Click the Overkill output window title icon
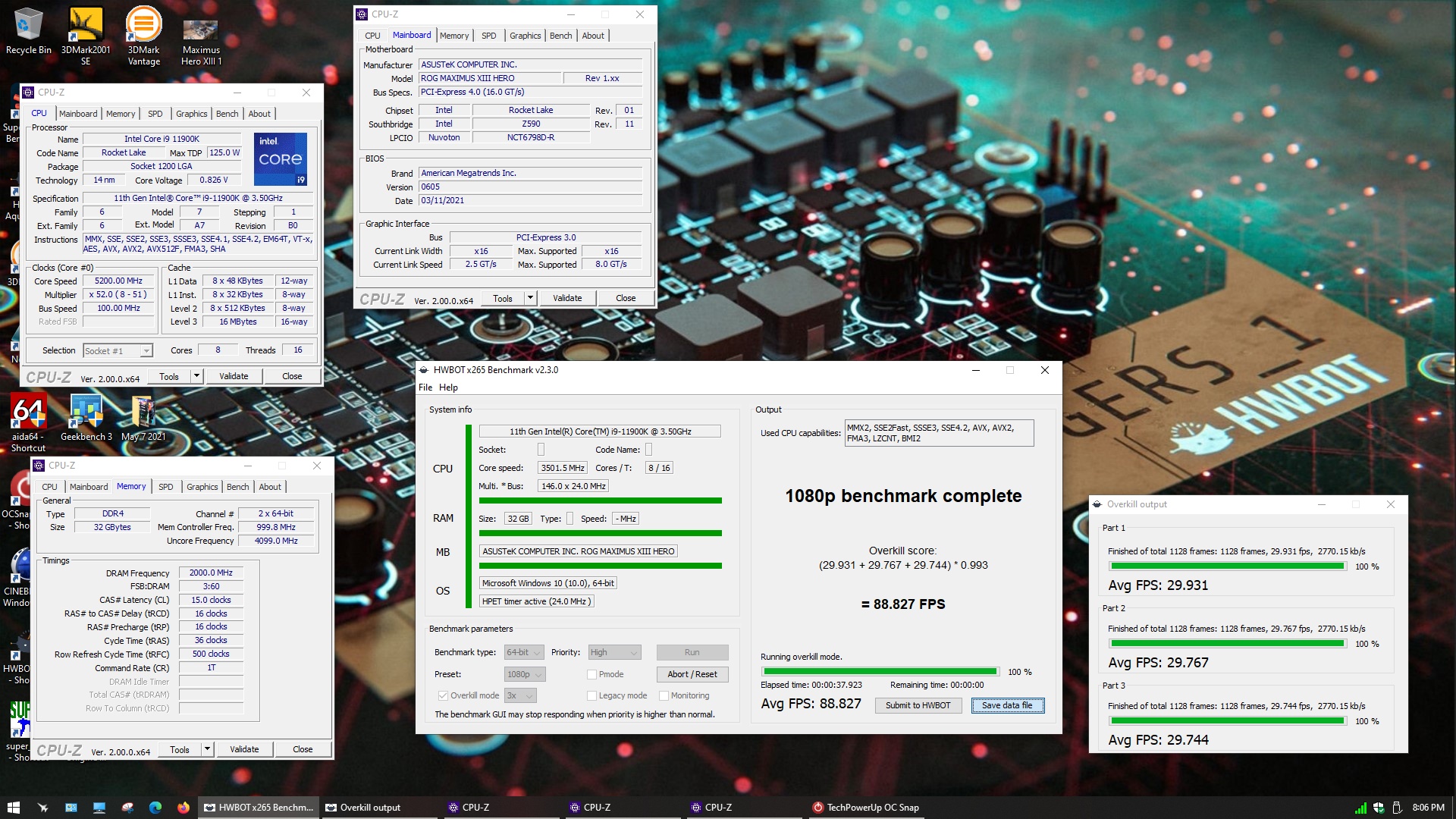This screenshot has height=819, width=1456. click(1097, 504)
